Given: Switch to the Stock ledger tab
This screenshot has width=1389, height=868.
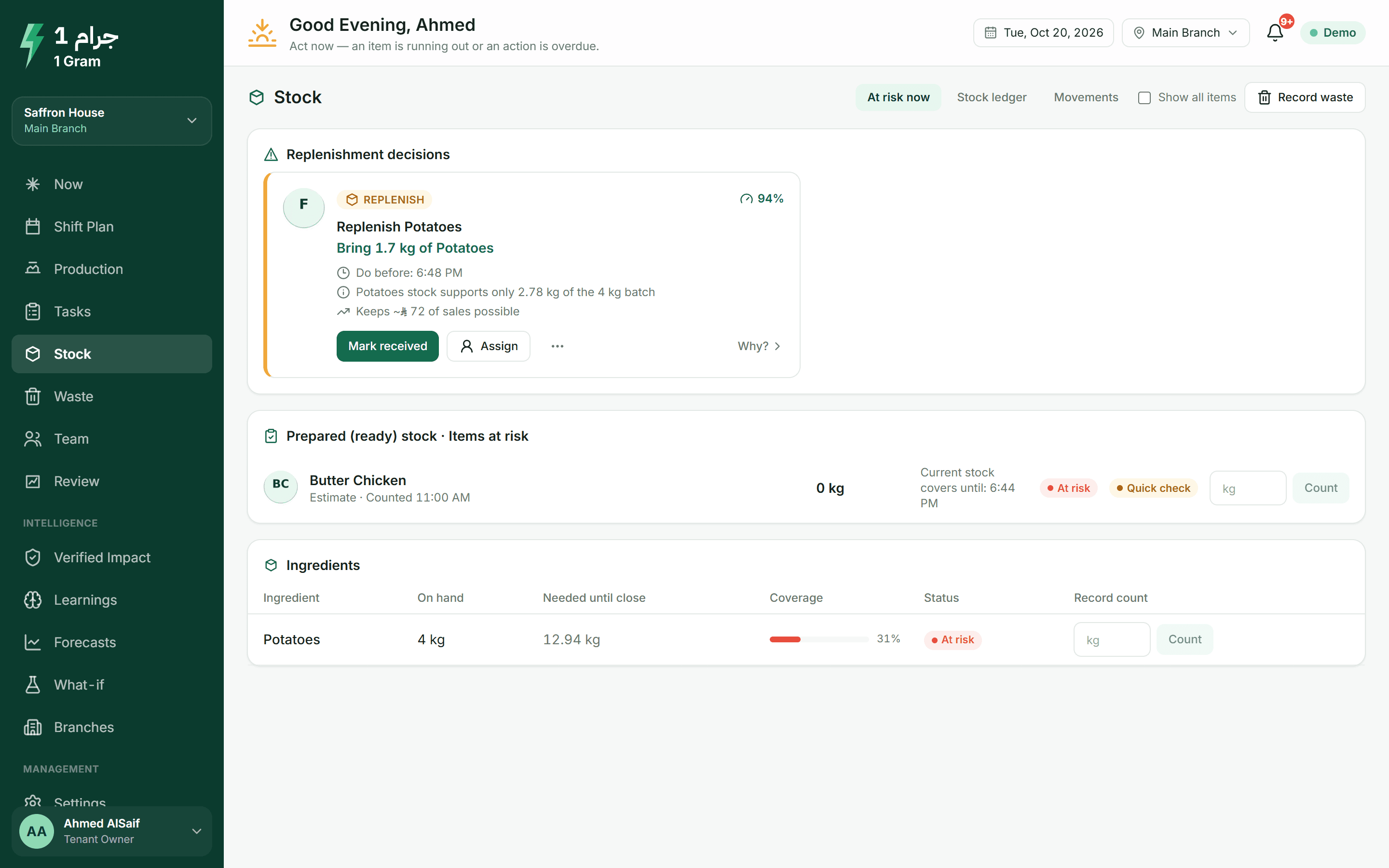Looking at the screenshot, I should (x=991, y=97).
